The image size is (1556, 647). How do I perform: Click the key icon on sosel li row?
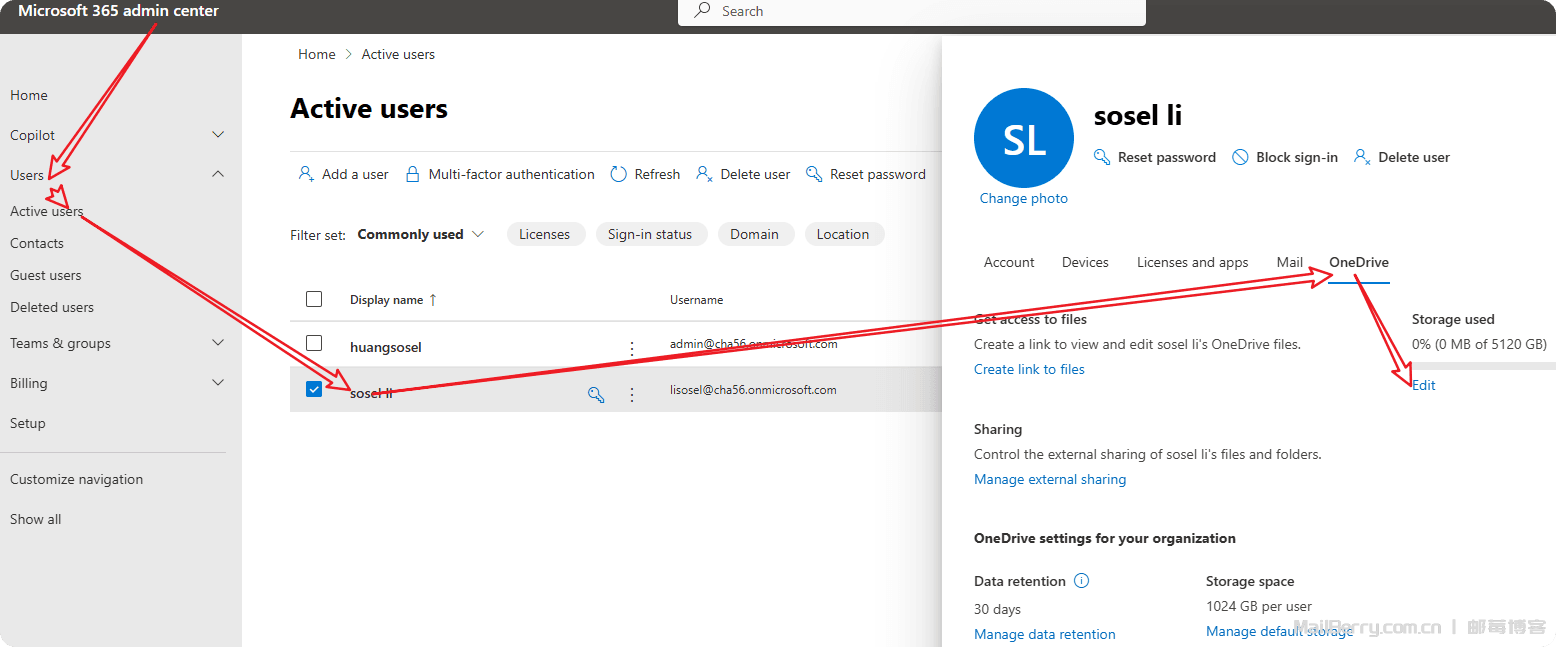pos(596,395)
